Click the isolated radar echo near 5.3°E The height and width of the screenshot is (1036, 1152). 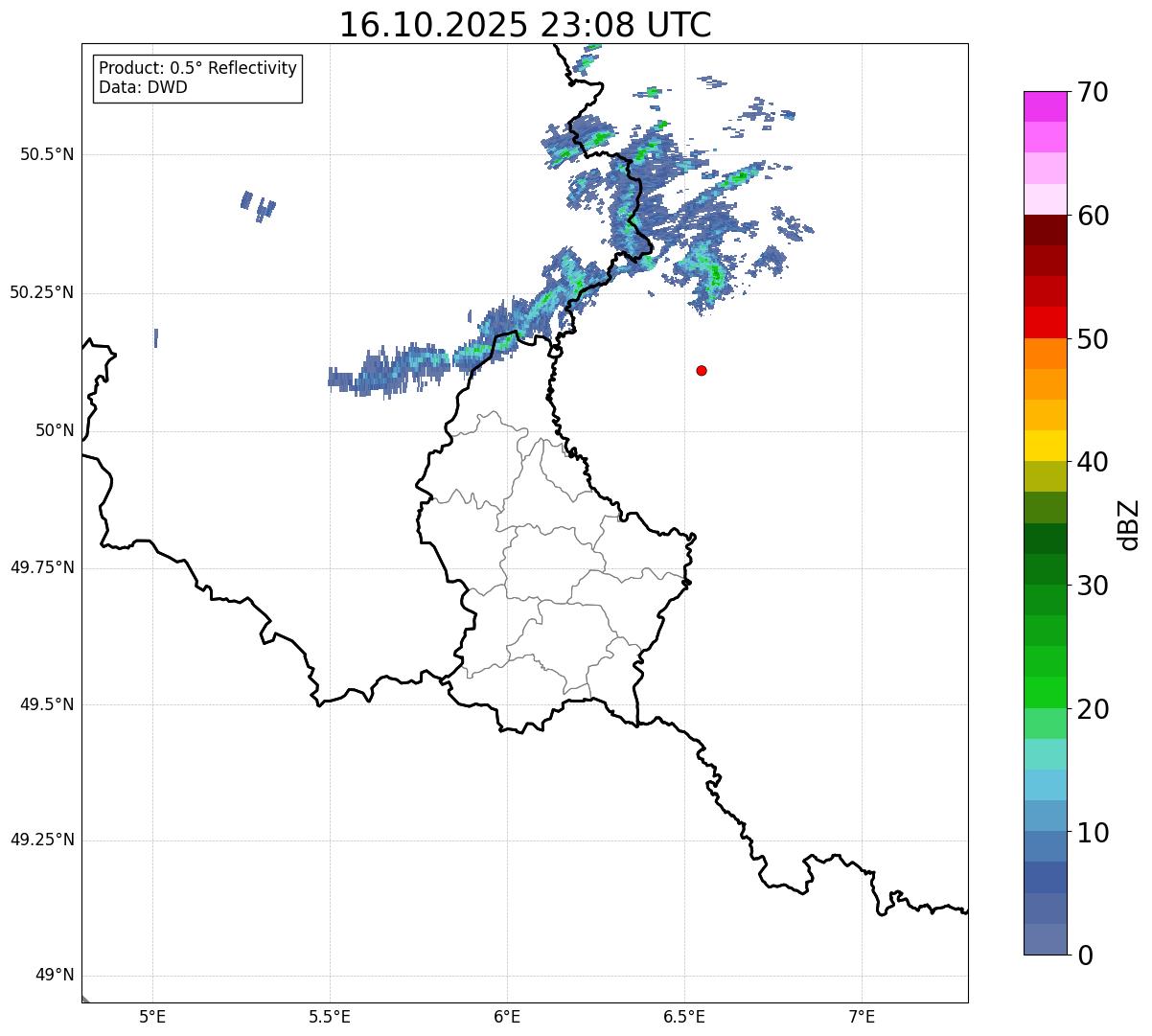[257, 205]
